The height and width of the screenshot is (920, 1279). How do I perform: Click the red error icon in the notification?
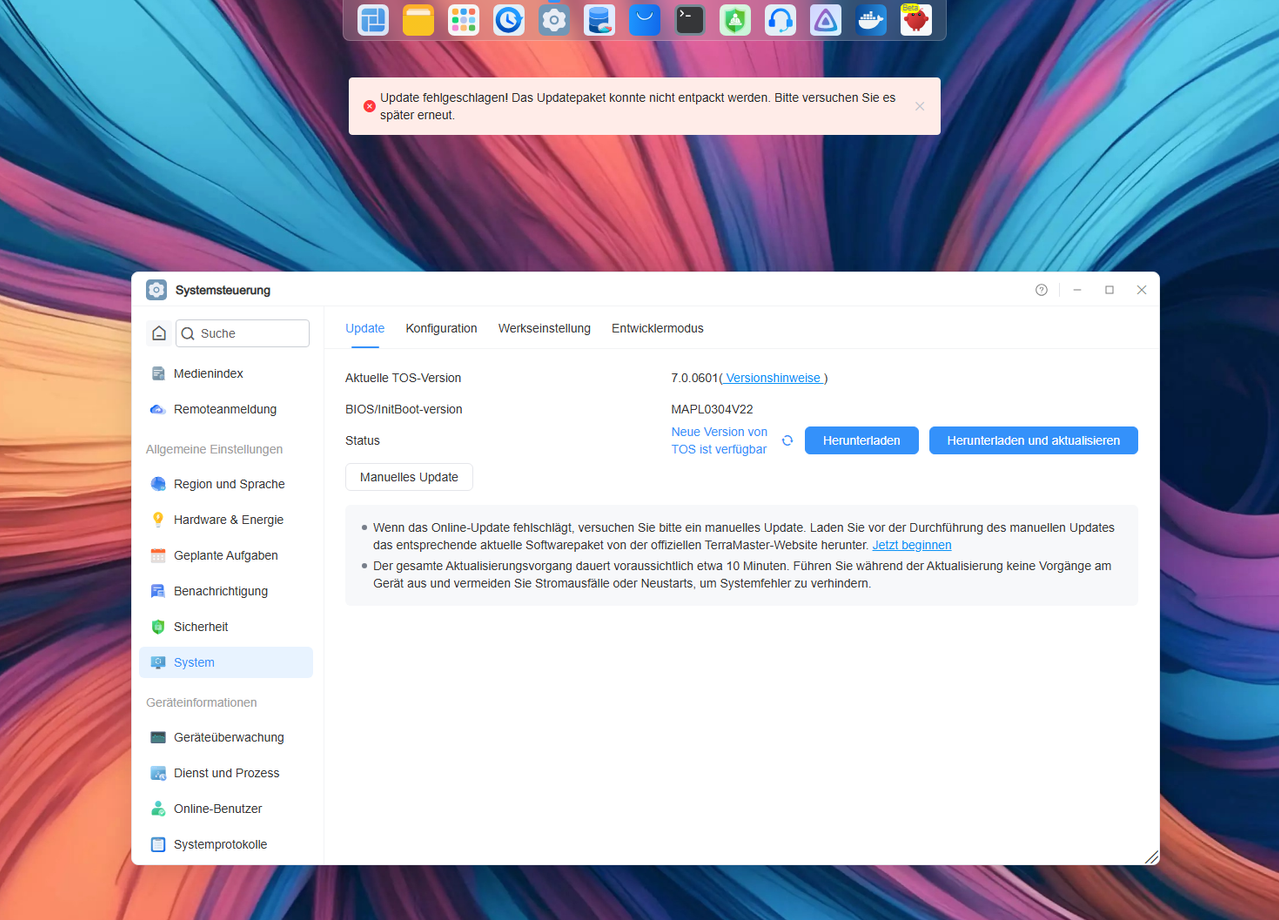coord(369,106)
